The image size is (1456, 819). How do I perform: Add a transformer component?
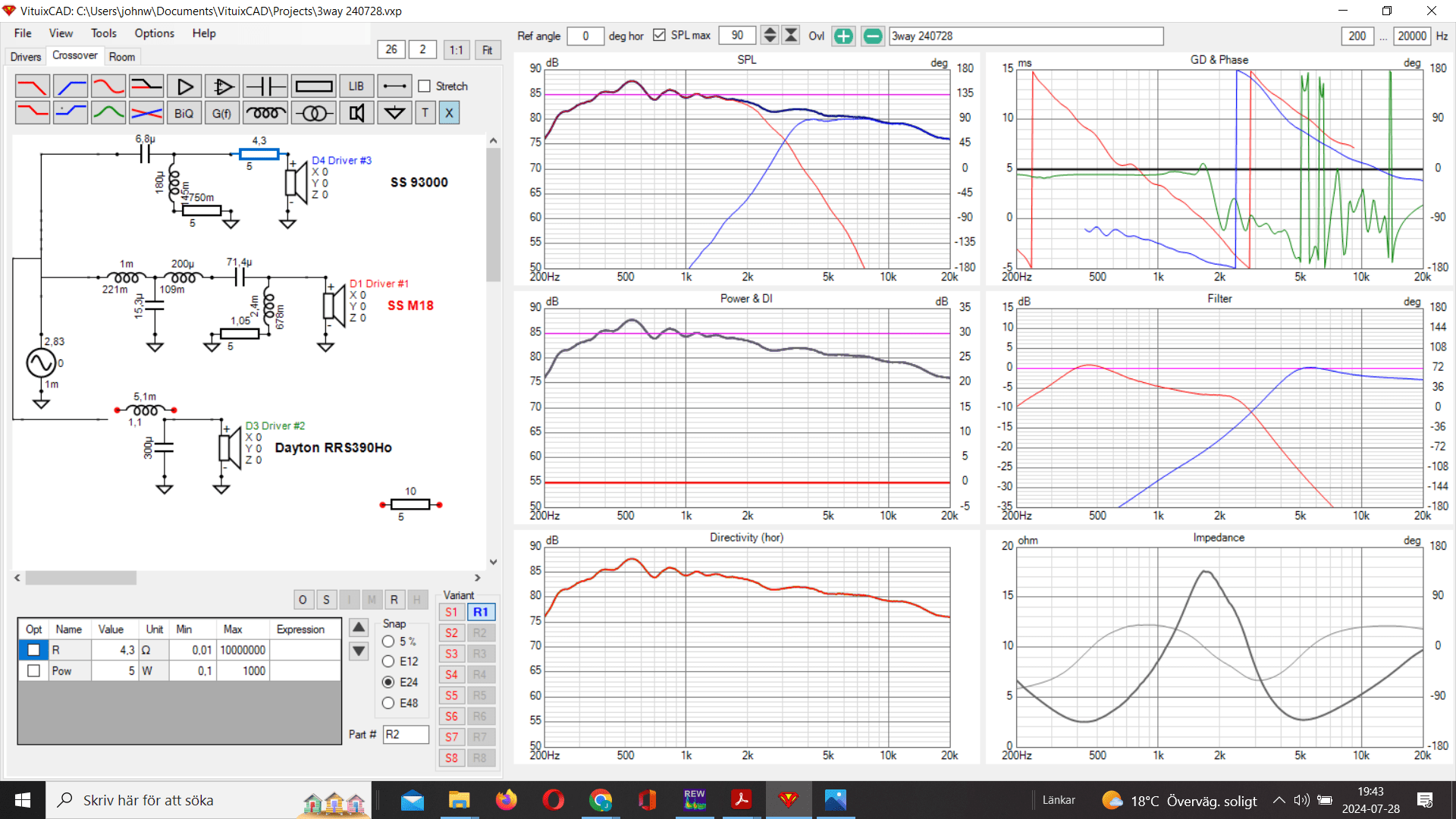314,113
